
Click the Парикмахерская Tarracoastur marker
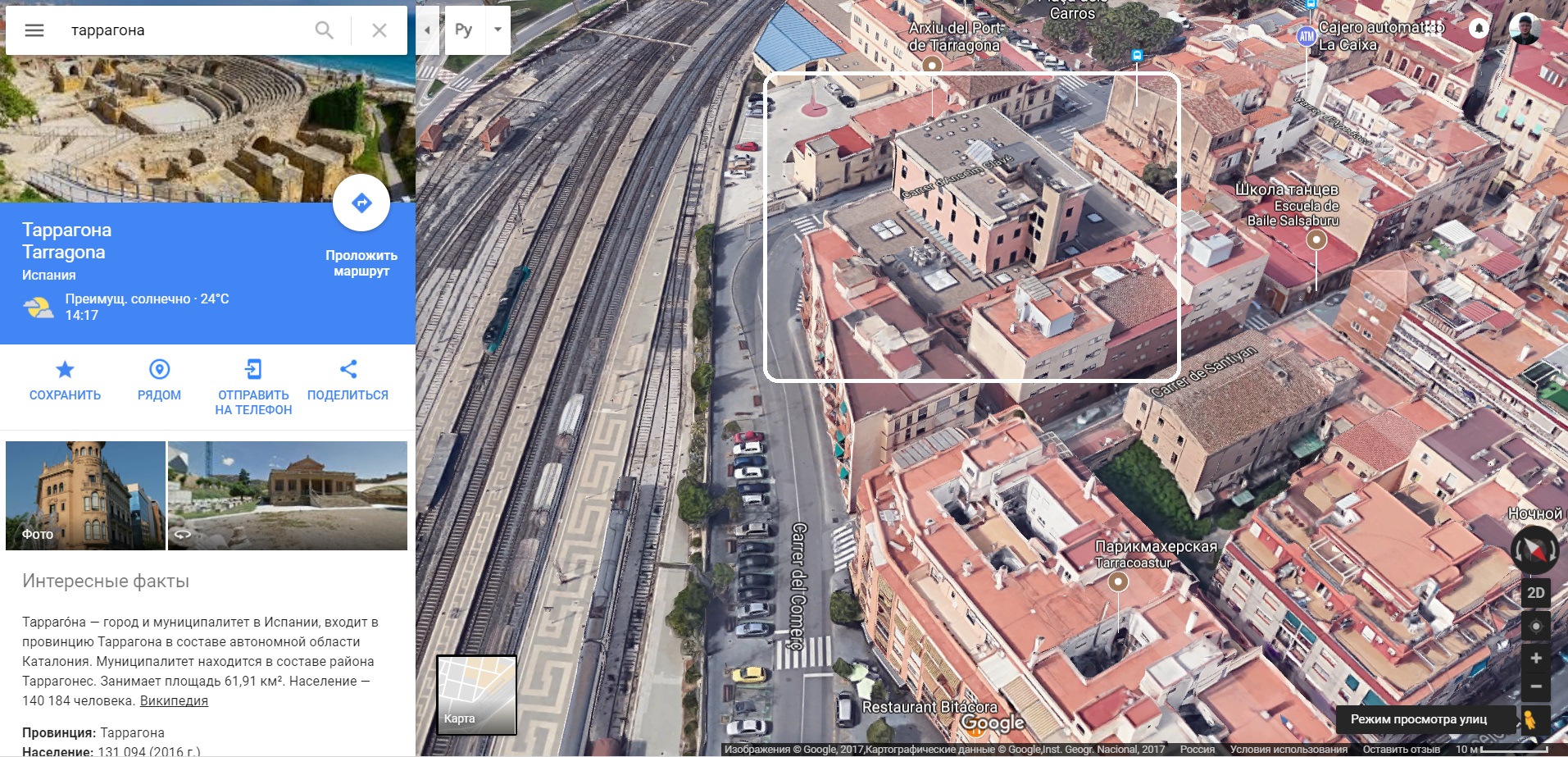[x=1118, y=581]
